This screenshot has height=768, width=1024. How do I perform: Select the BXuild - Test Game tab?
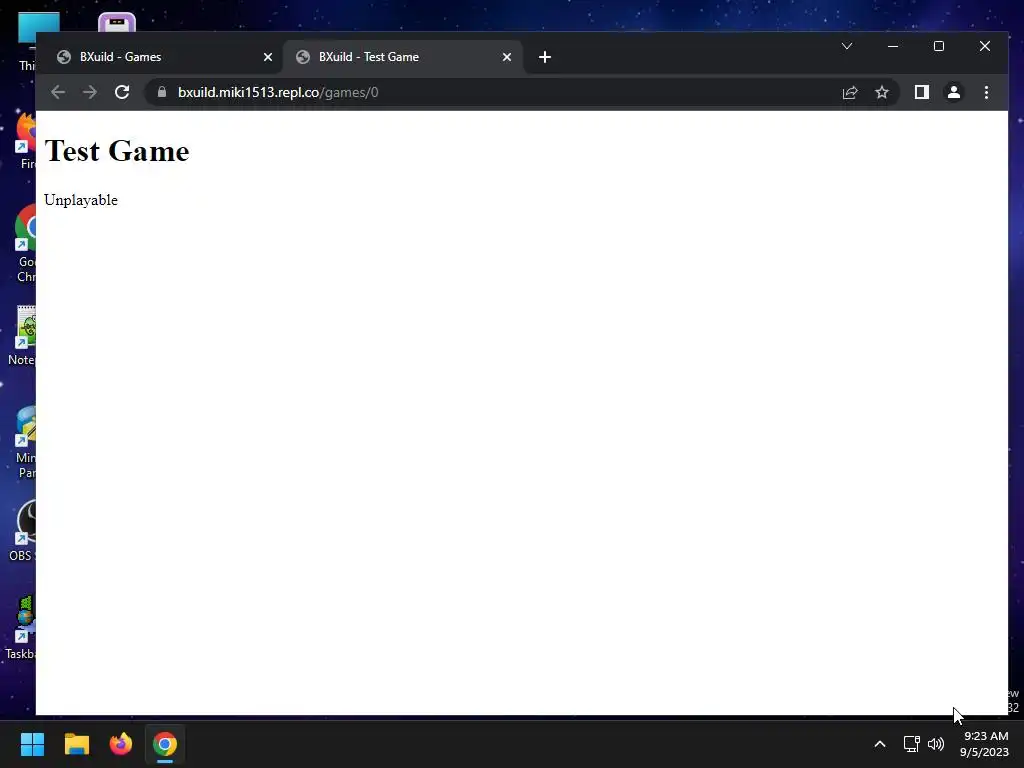402,57
